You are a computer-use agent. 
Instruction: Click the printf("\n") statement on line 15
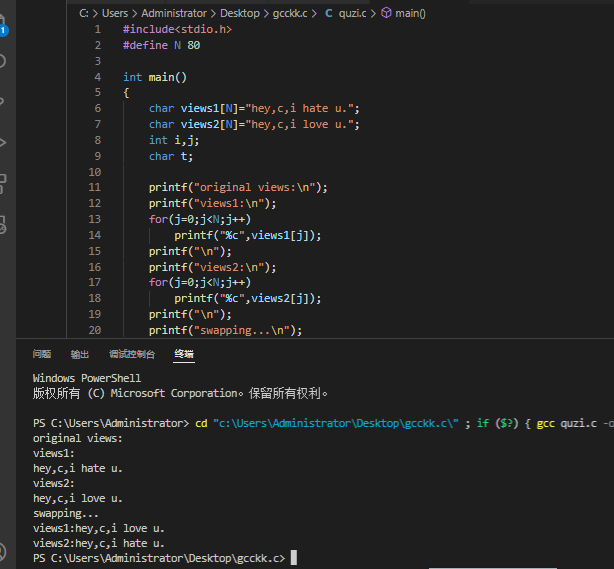[190, 251]
